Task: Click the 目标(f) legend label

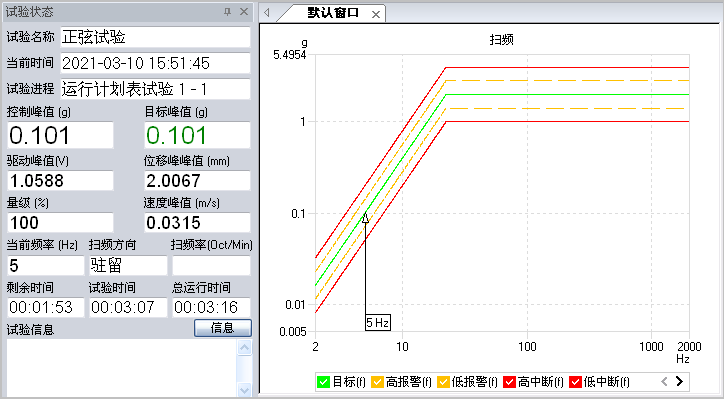Action: tap(349, 382)
